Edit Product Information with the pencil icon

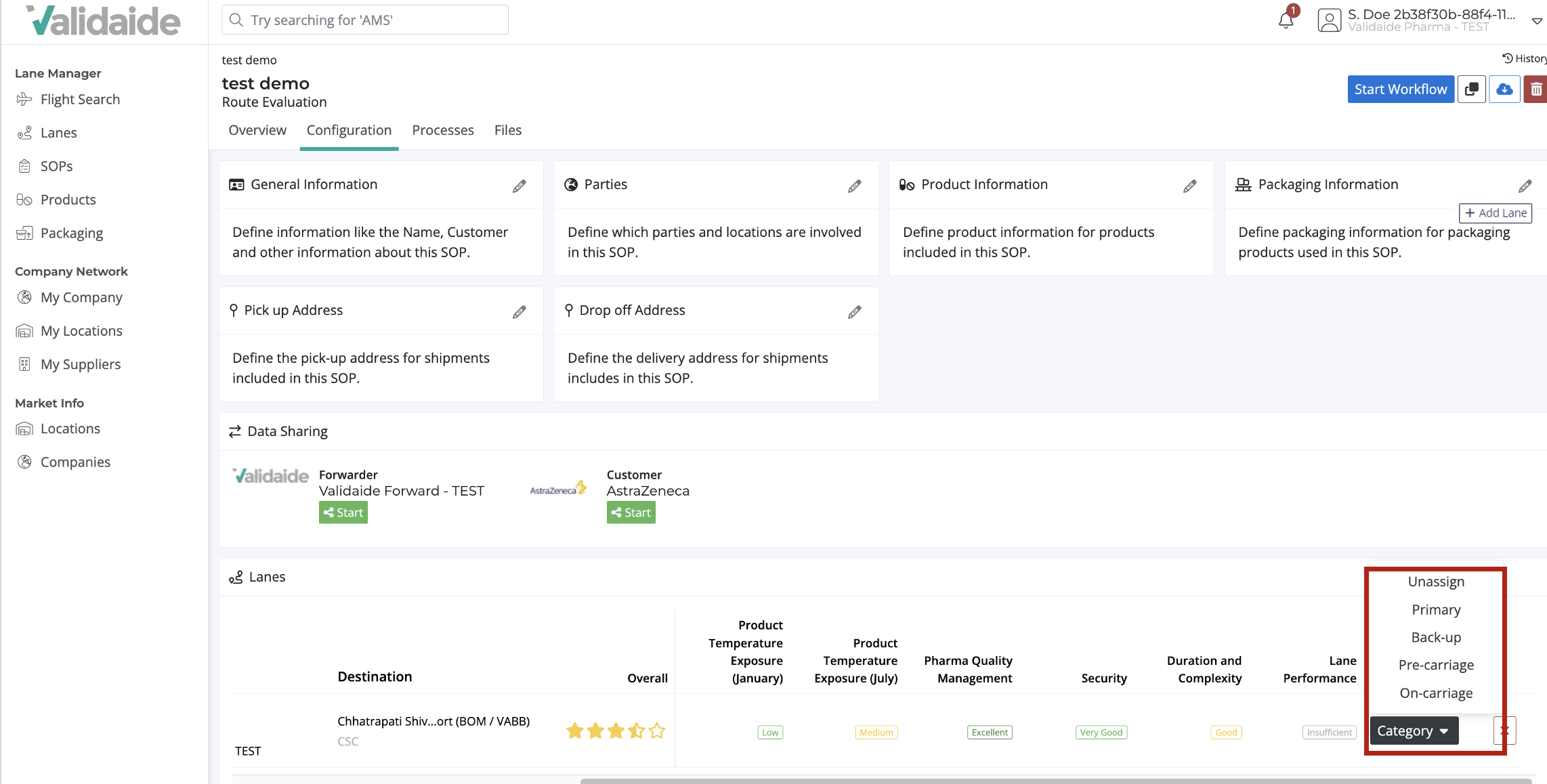pyautogui.click(x=1190, y=185)
